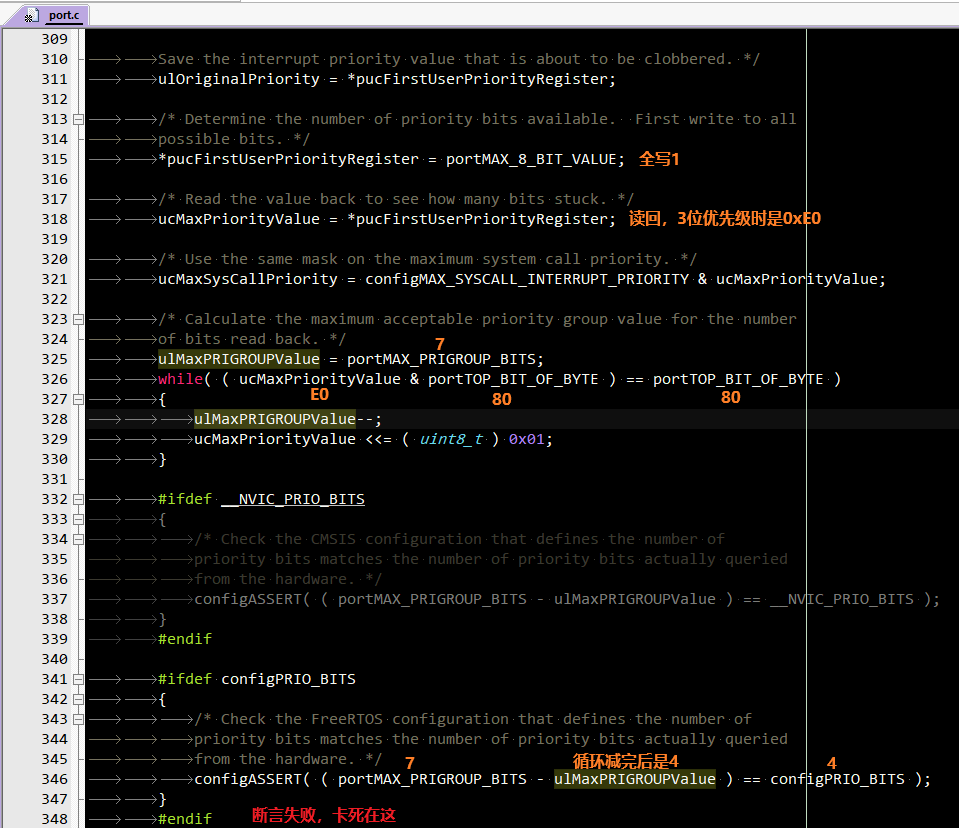959x828 pixels.
Task: Collapse the #ifdef __NVIC_PRIO_BITS block at line 332
Action: (78, 500)
